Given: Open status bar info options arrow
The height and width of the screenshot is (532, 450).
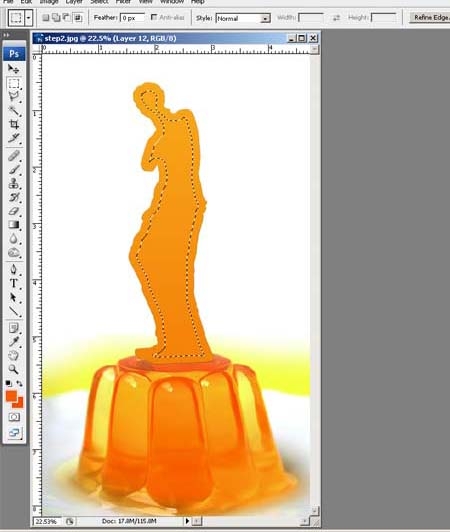Looking at the screenshot, I should 187,521.
